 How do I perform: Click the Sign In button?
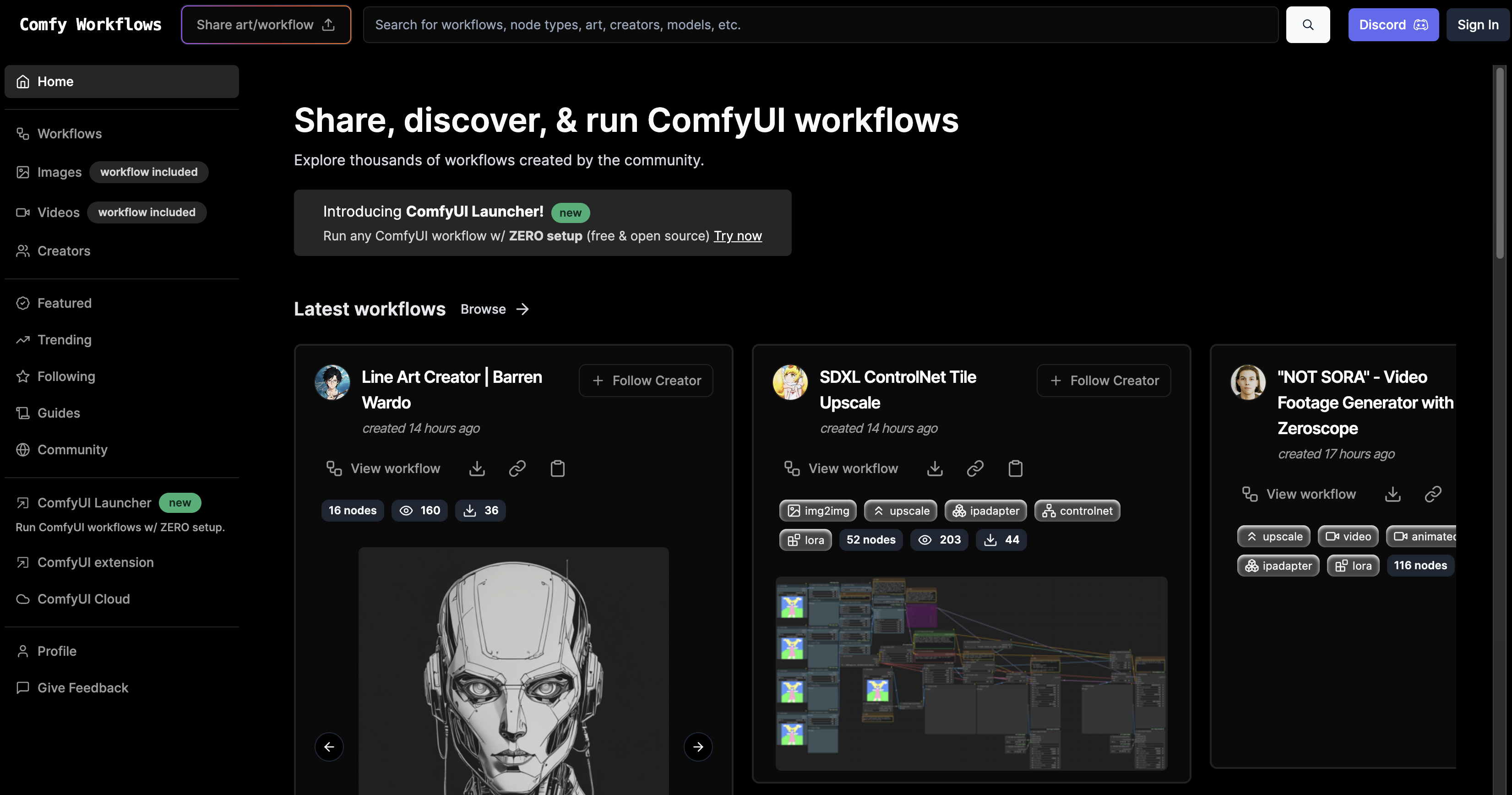click(1477, 25)
